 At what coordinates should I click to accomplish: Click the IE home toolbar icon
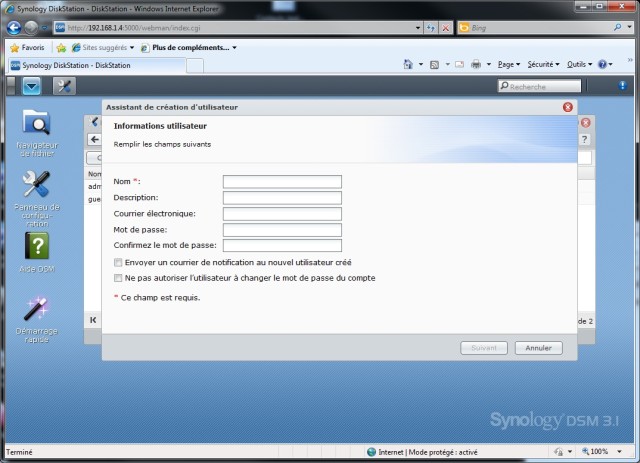pyautogui.click(x=411, y=65)
